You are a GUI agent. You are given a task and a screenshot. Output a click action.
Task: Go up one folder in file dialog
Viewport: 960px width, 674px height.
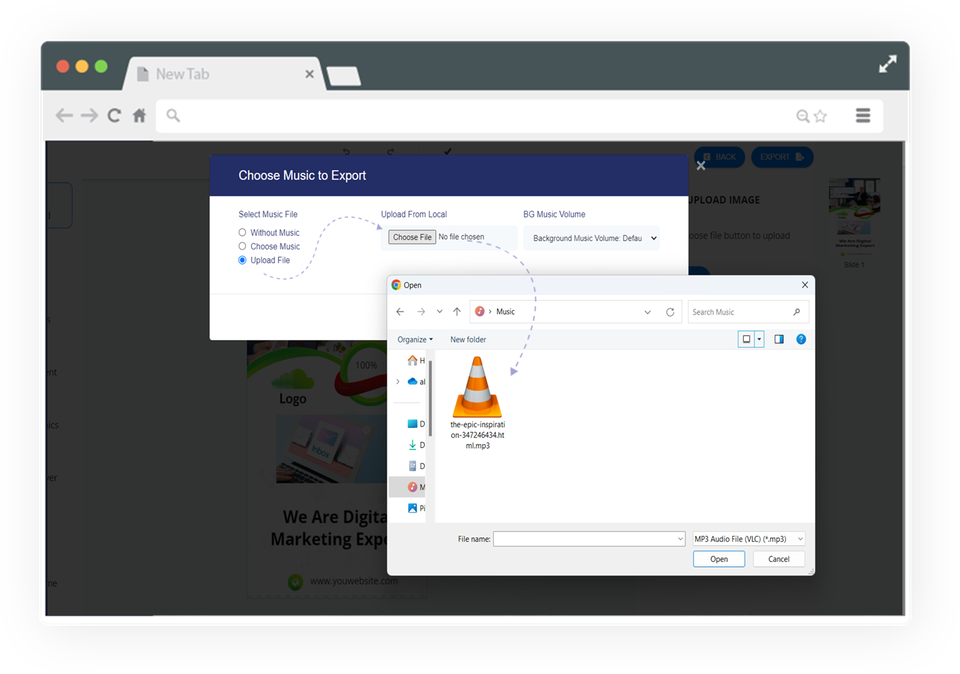[x=457, y=312]
